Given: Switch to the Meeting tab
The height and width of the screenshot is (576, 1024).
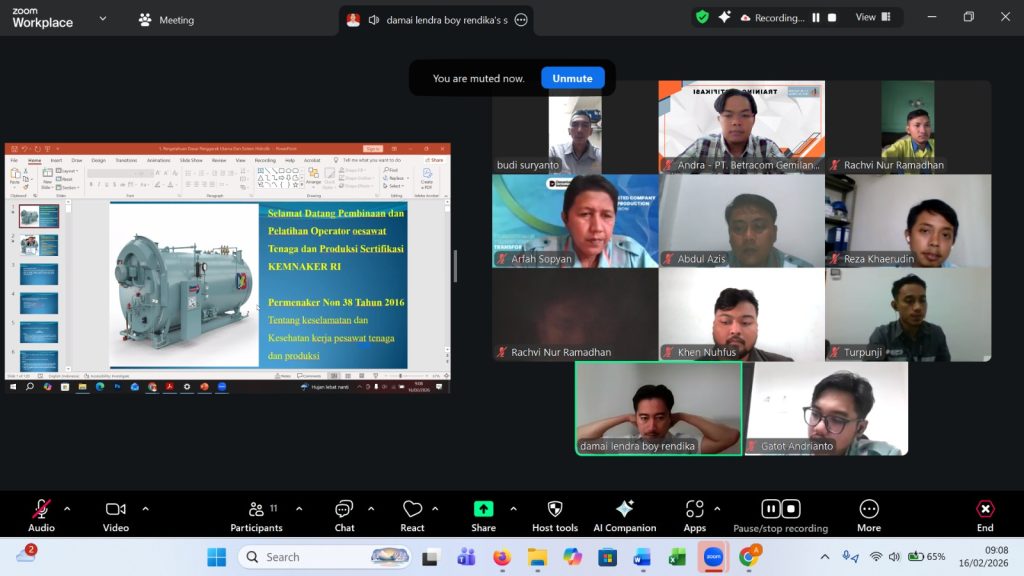Looking at the screenshot, I should click(166, 19).
